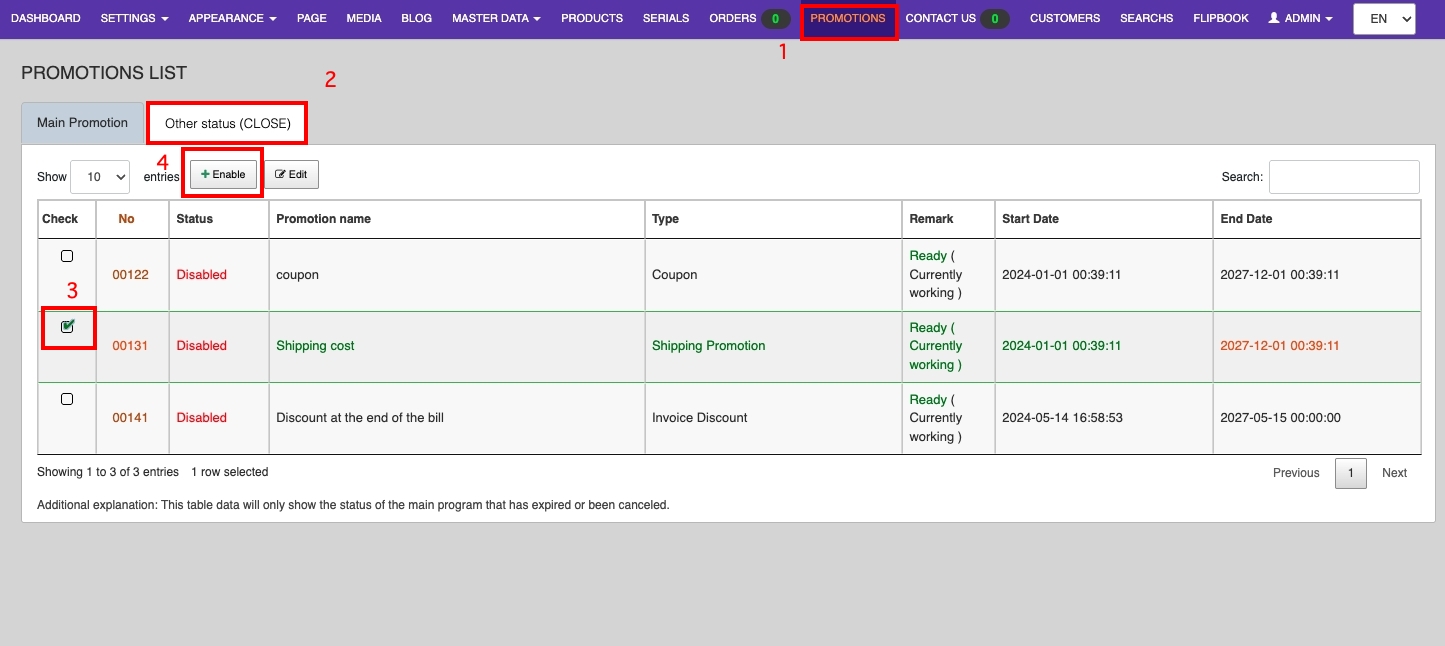
Task: Expand the Master Data menu
Action: coord(496,18)
